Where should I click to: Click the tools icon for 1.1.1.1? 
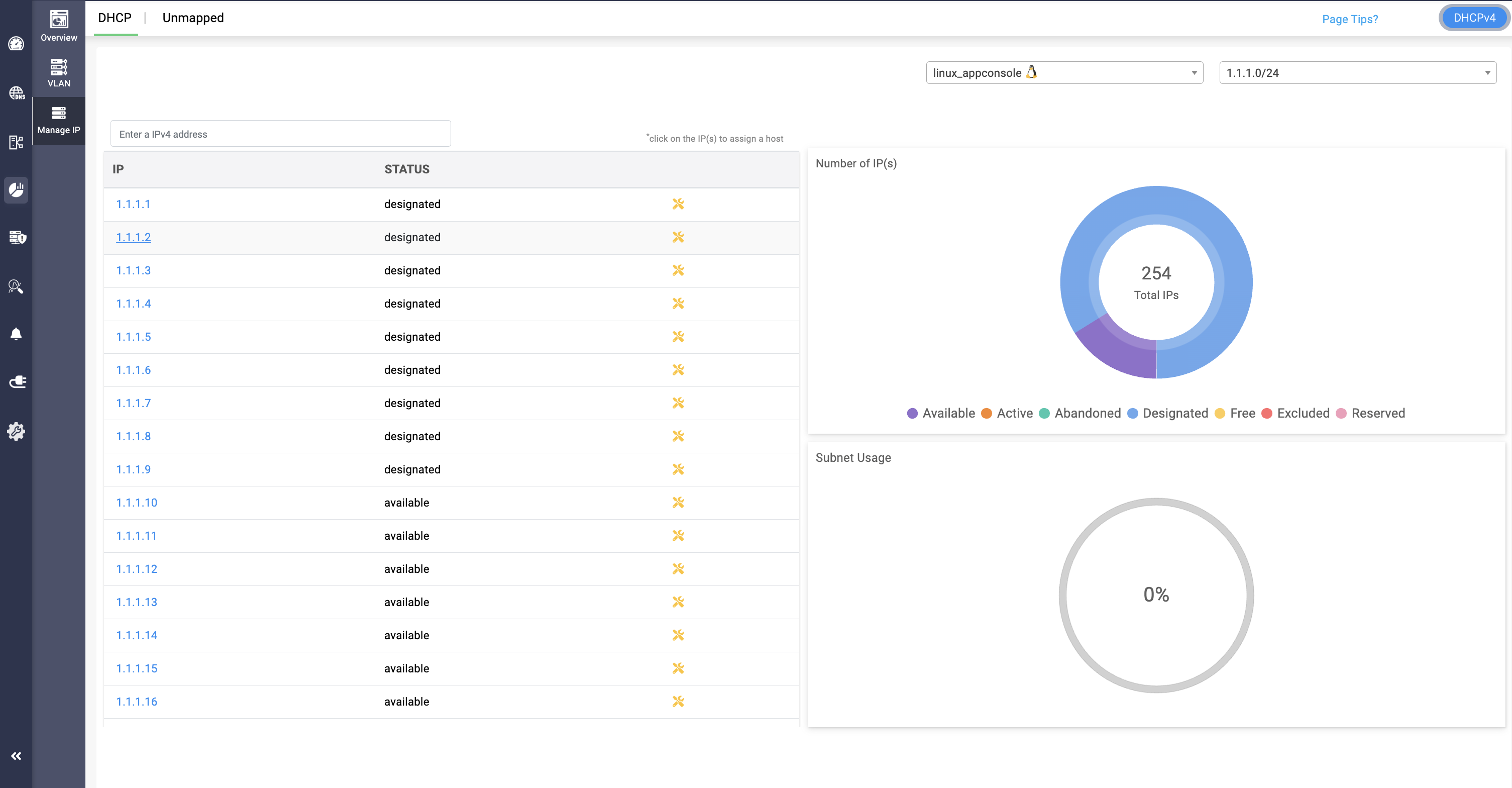[x=678, y=205]
